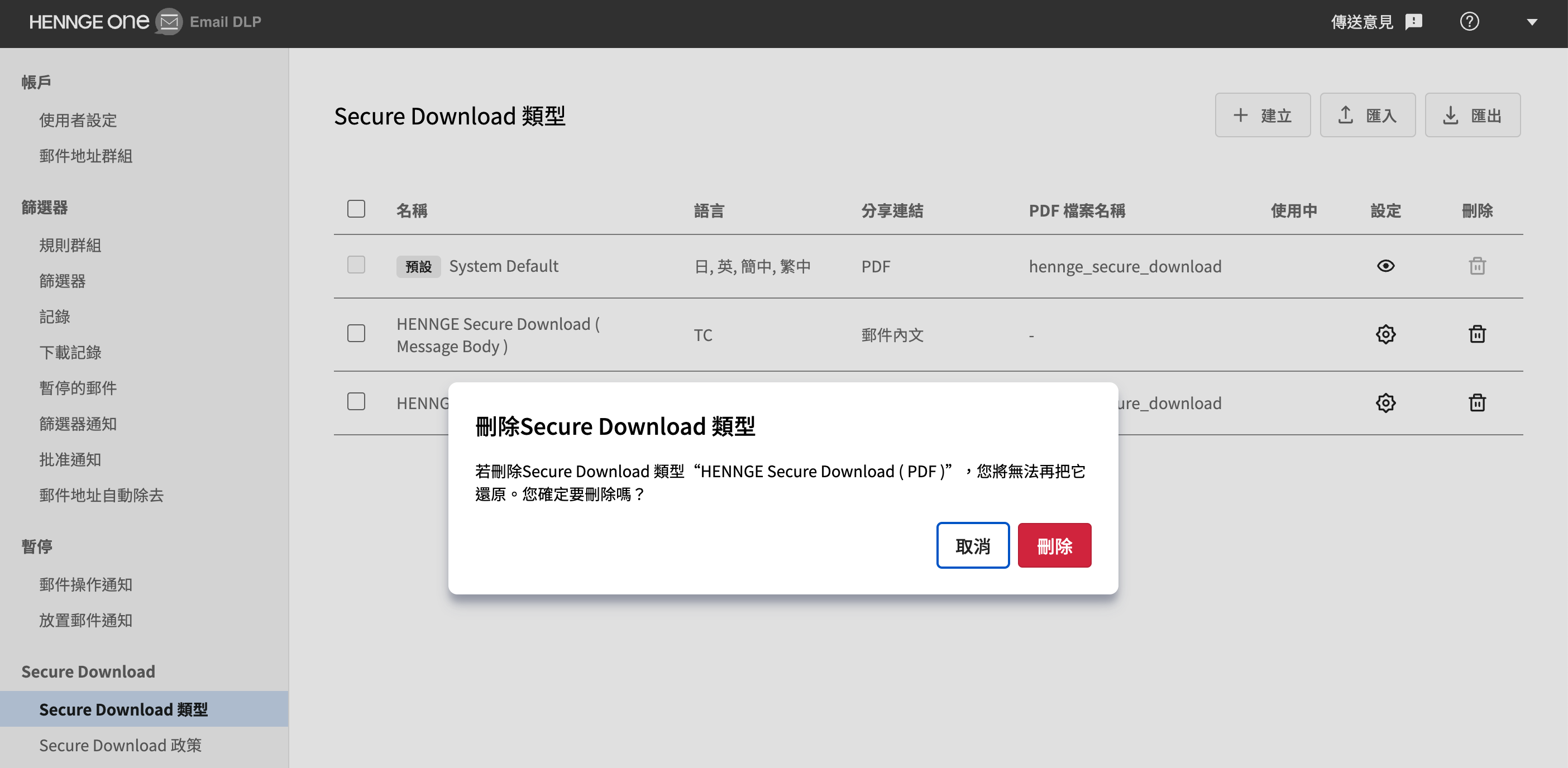Click the Email DLP envelope icon

point(169,22)
